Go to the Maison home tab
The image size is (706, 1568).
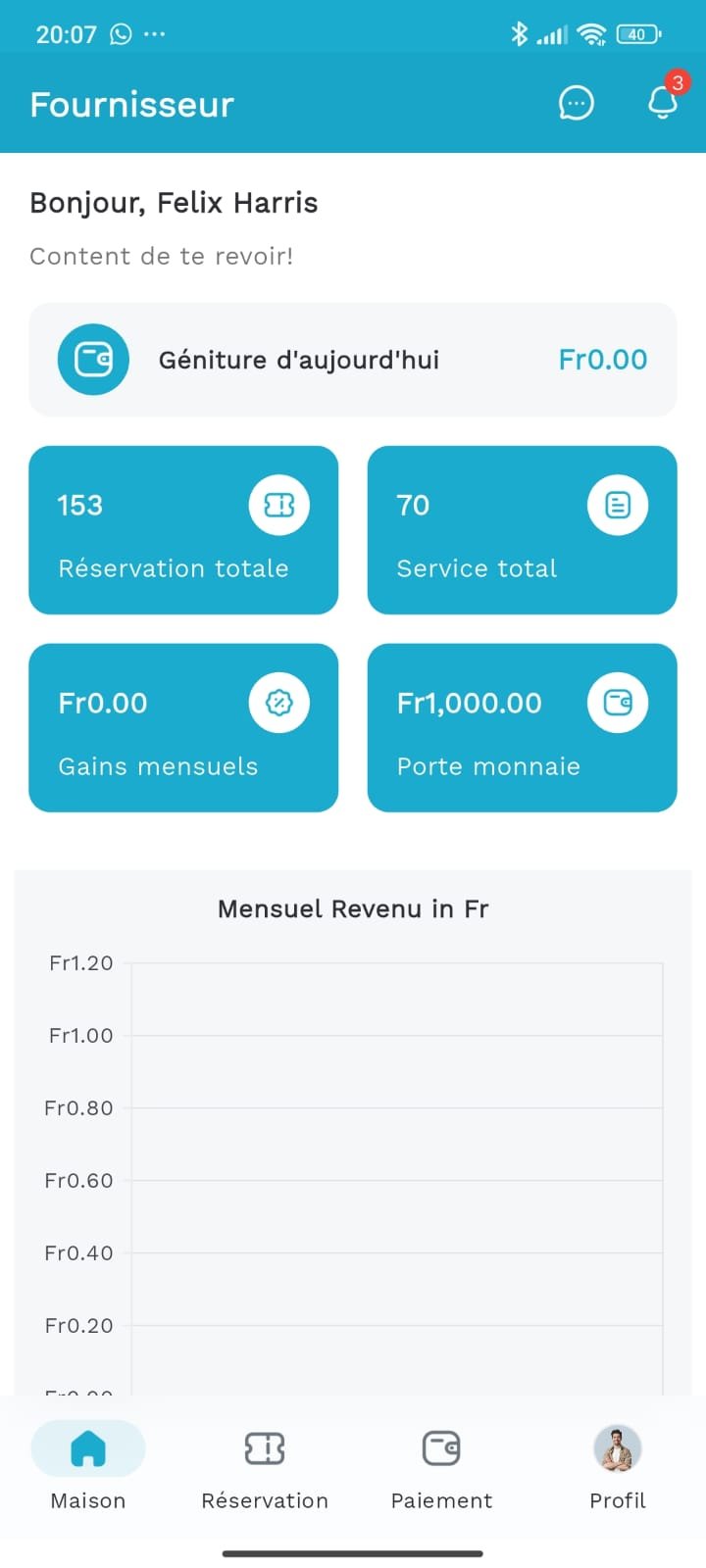[x=88, y=1465]
